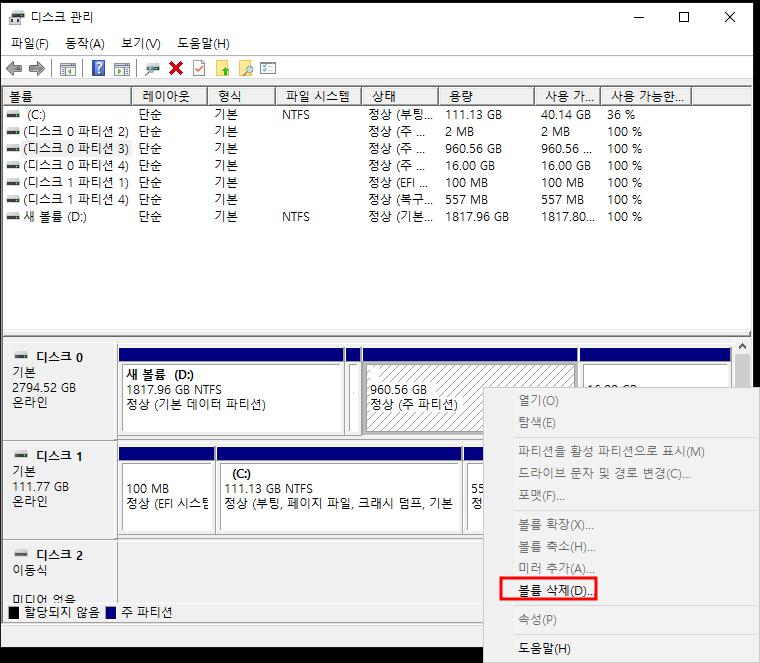
Task: Click the Disk Management title bar icon
Action: [x=16, y=17]
